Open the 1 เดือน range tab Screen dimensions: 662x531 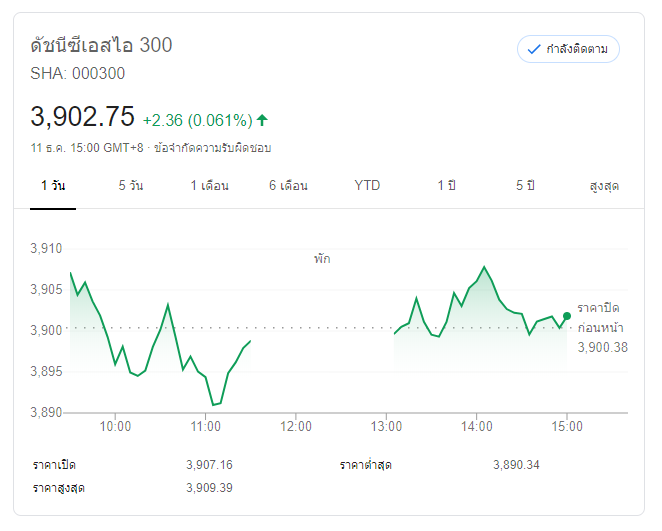210,186
